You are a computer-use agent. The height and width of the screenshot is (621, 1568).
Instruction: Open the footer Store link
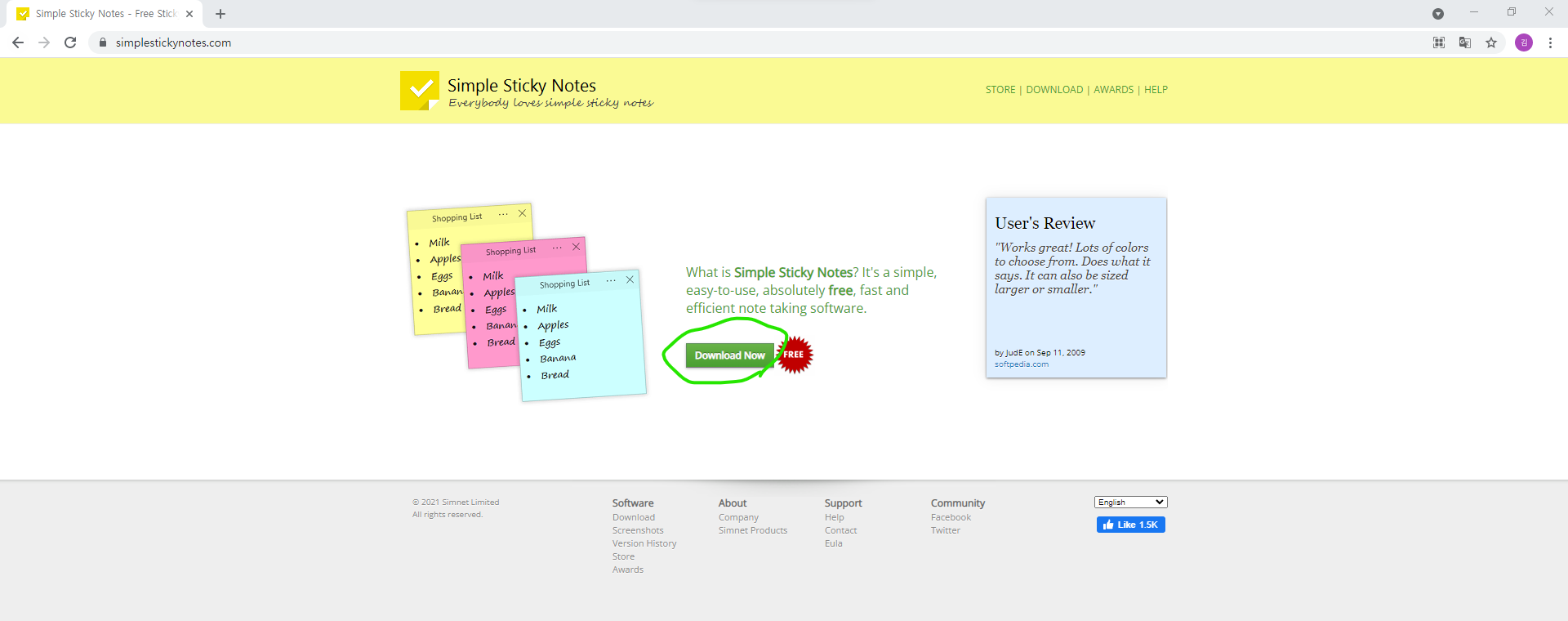(623, 556)
